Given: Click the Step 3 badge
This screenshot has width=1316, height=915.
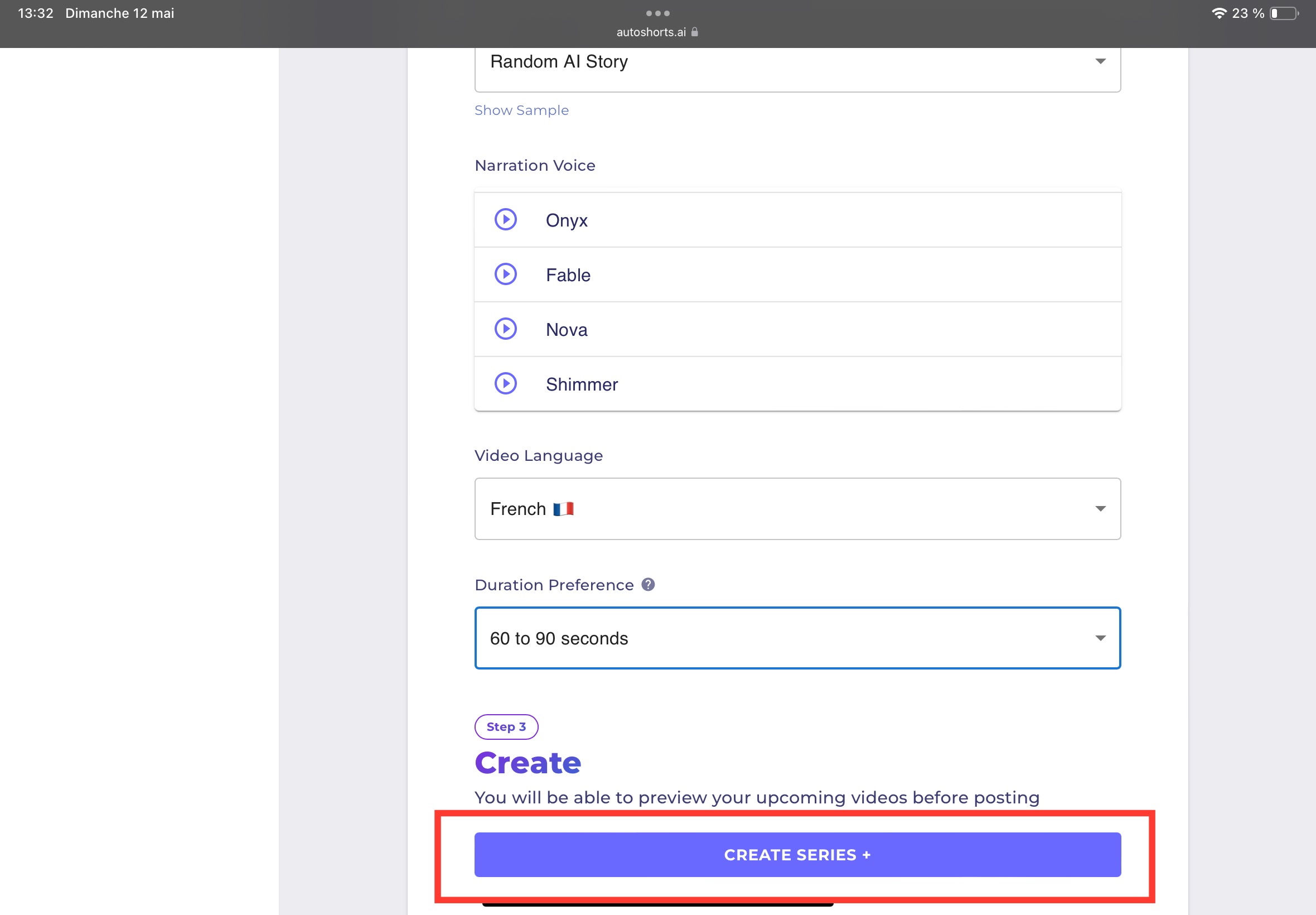Looking at the screenshot, I should 506,726.
